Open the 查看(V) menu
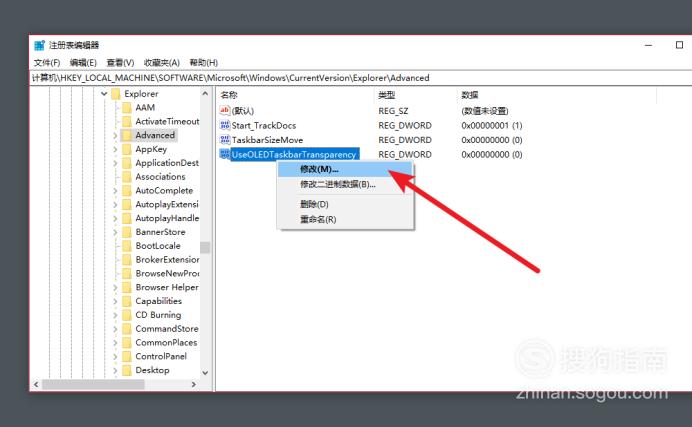This screenshot has width=692, height=427. tap(120, 63)
